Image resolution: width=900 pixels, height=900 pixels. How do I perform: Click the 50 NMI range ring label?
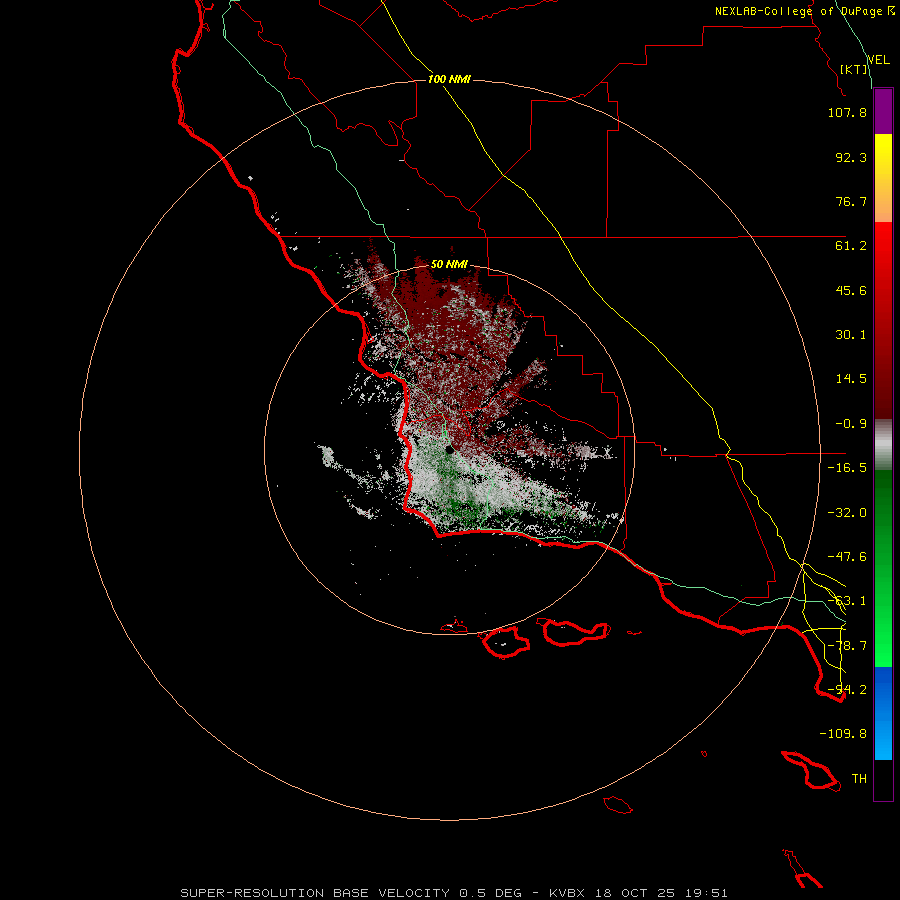449,265
